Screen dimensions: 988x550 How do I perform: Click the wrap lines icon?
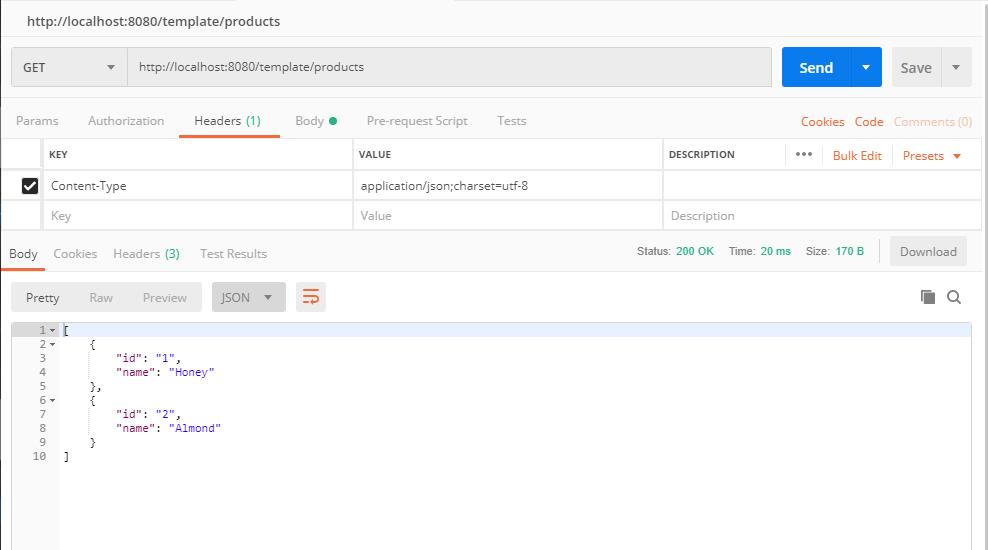(x=311, y=297)
